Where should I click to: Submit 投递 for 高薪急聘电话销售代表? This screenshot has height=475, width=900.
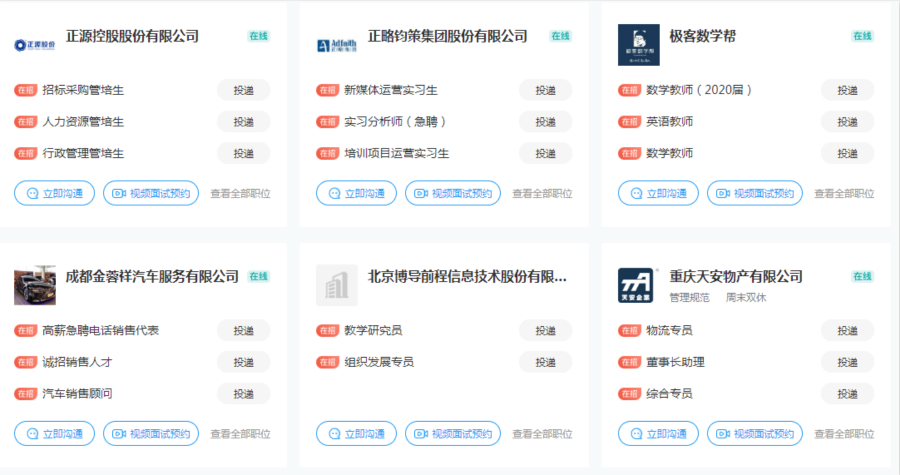point(244,330)
